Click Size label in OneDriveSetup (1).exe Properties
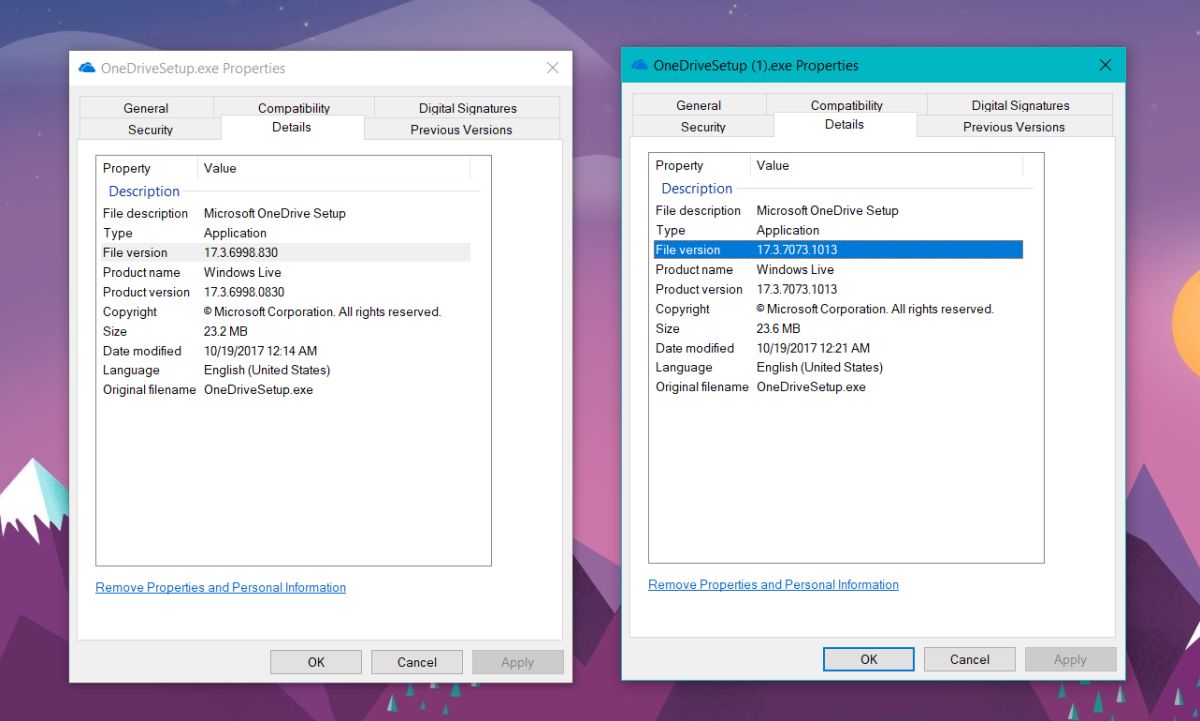 tap(668, 328)
